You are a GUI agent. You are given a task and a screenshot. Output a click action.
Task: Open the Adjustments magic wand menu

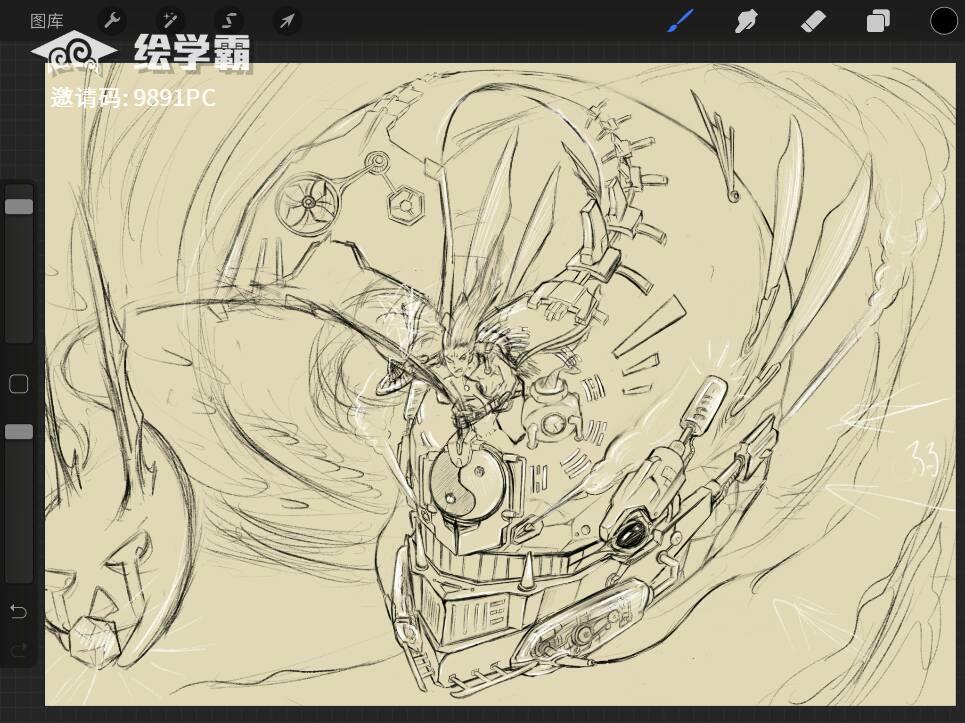pos(169,21)
